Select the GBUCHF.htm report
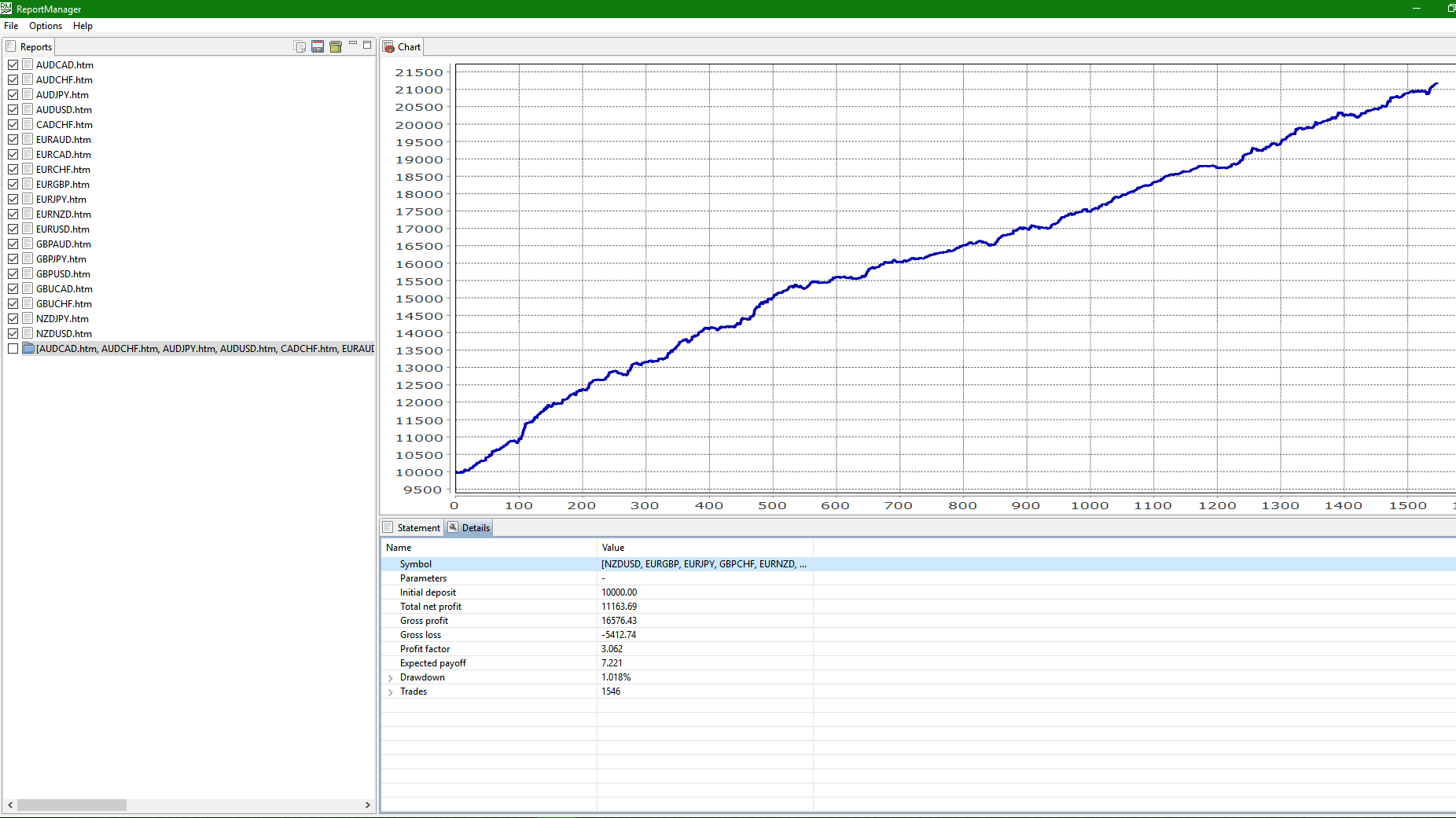Viewport: 1456px width, 818px height. point(64,303)
